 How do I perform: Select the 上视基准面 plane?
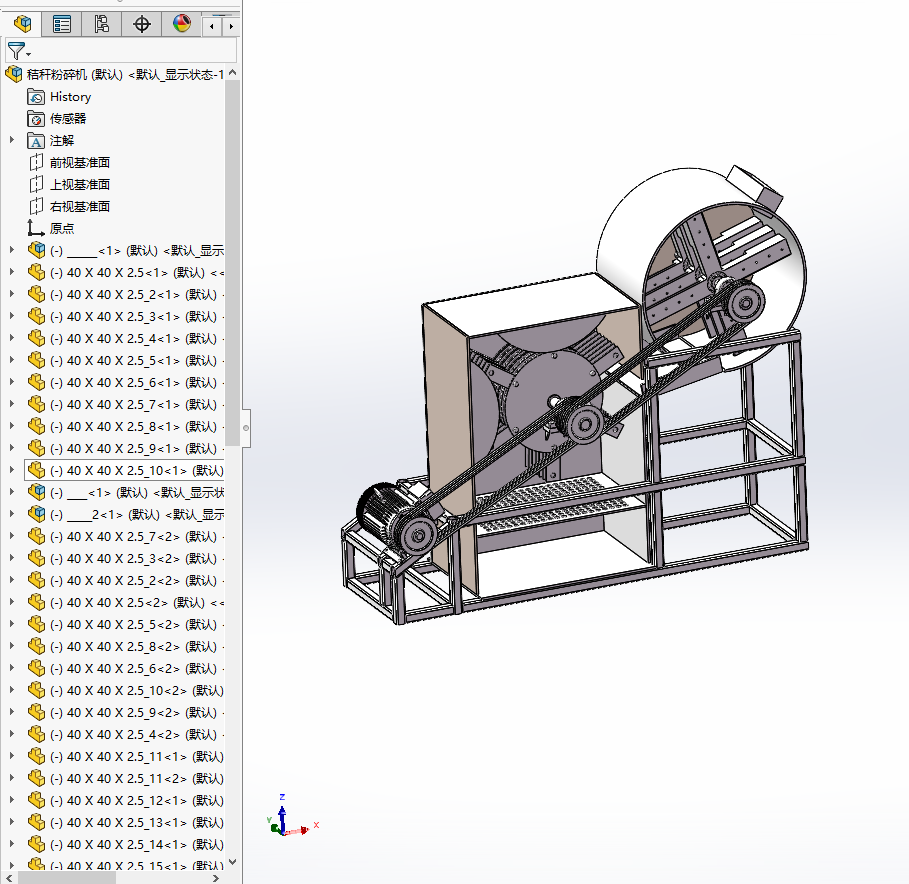pos(80,185)
